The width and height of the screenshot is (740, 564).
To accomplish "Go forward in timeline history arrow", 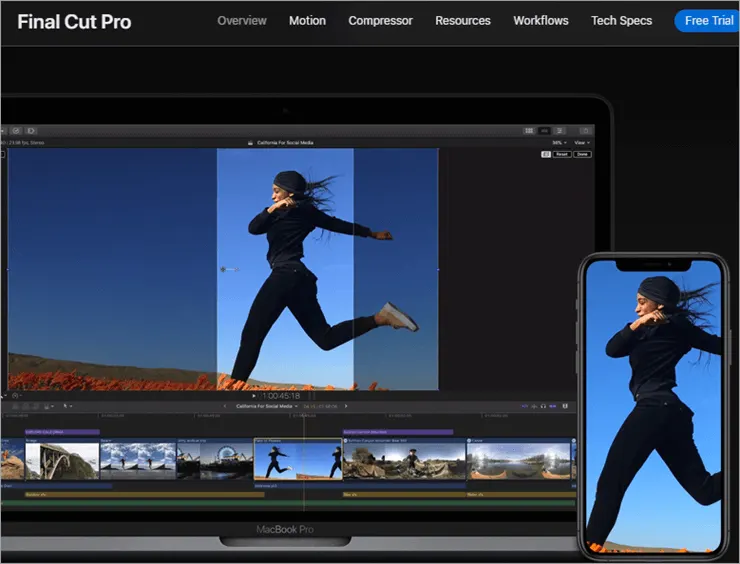I will pos(346,406).
